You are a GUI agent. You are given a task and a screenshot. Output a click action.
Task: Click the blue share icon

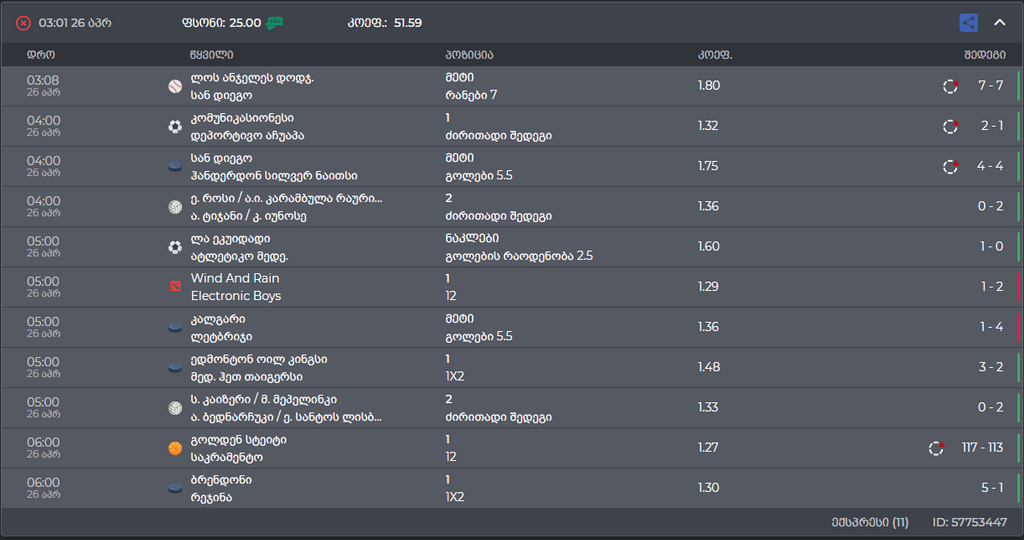coord(968,23)
